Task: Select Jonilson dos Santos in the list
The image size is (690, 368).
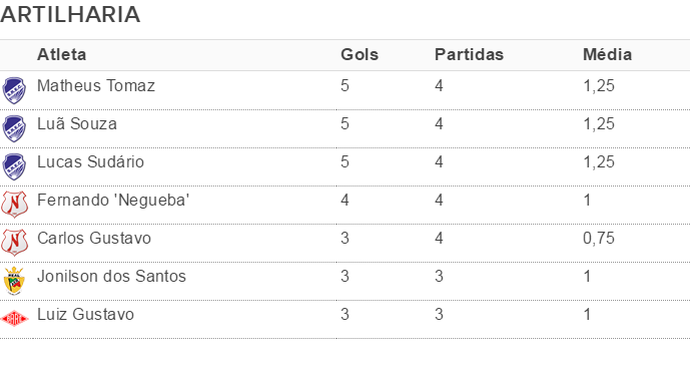Action: pyautogui.click(x=112, y=276)
